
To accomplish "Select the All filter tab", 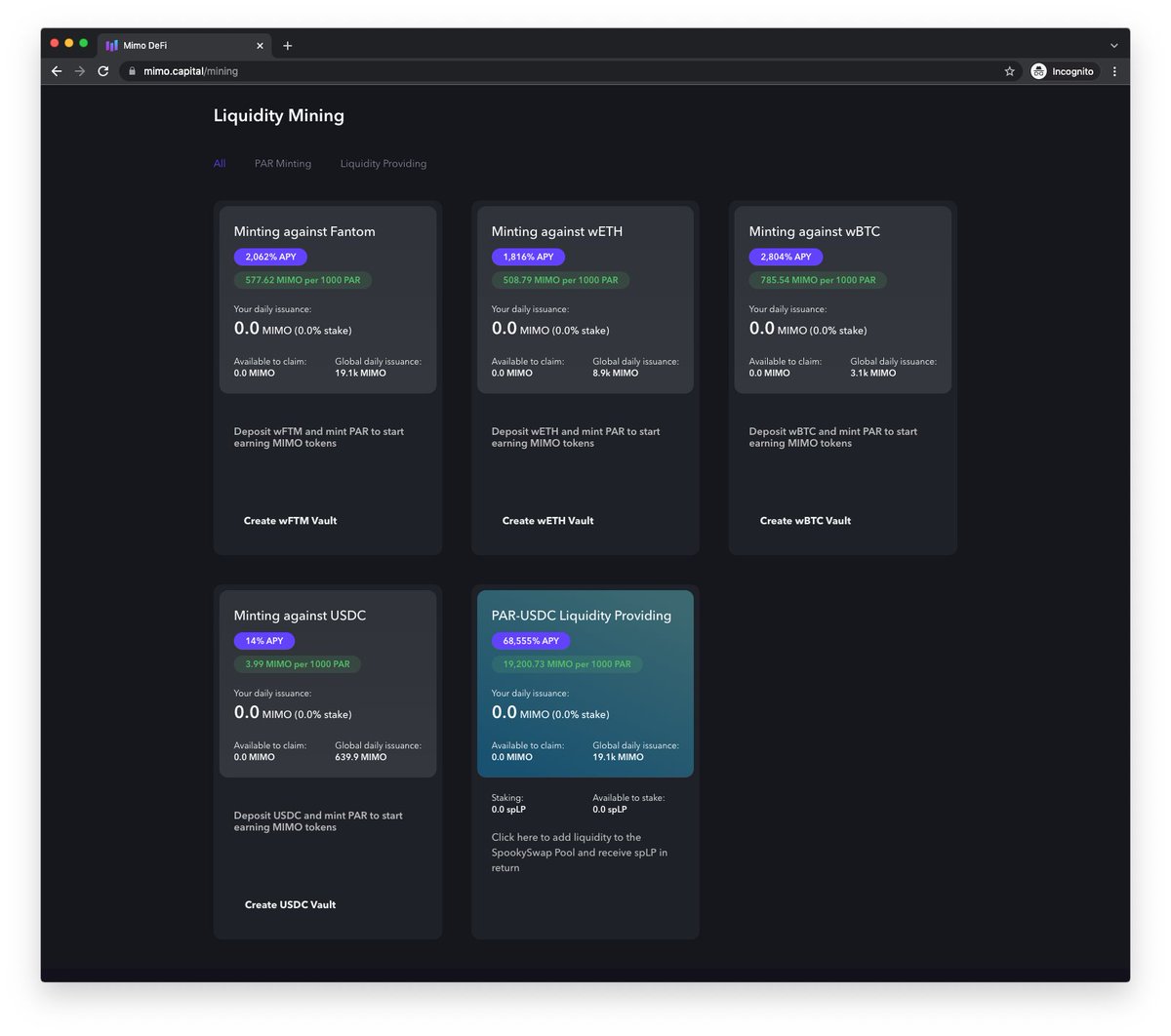I will click(220, 164).
